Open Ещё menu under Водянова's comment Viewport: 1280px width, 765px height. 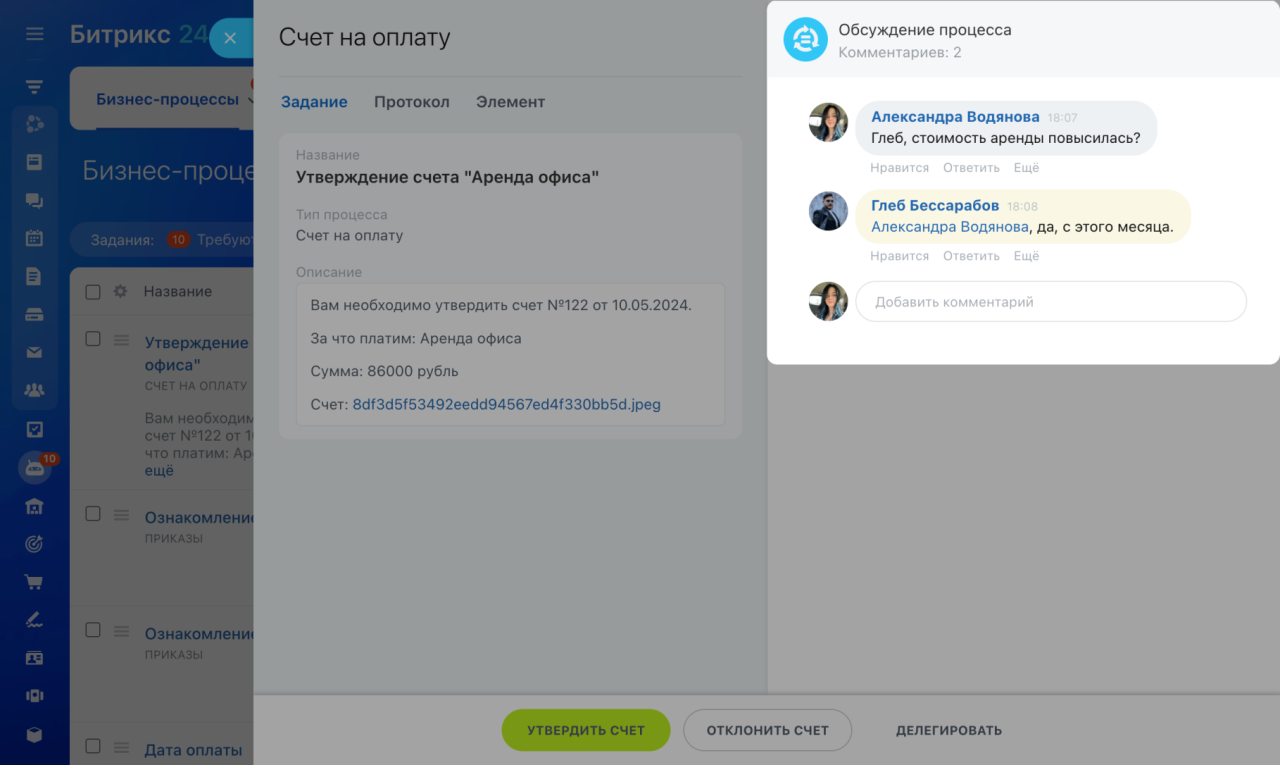coord(1026,168)
